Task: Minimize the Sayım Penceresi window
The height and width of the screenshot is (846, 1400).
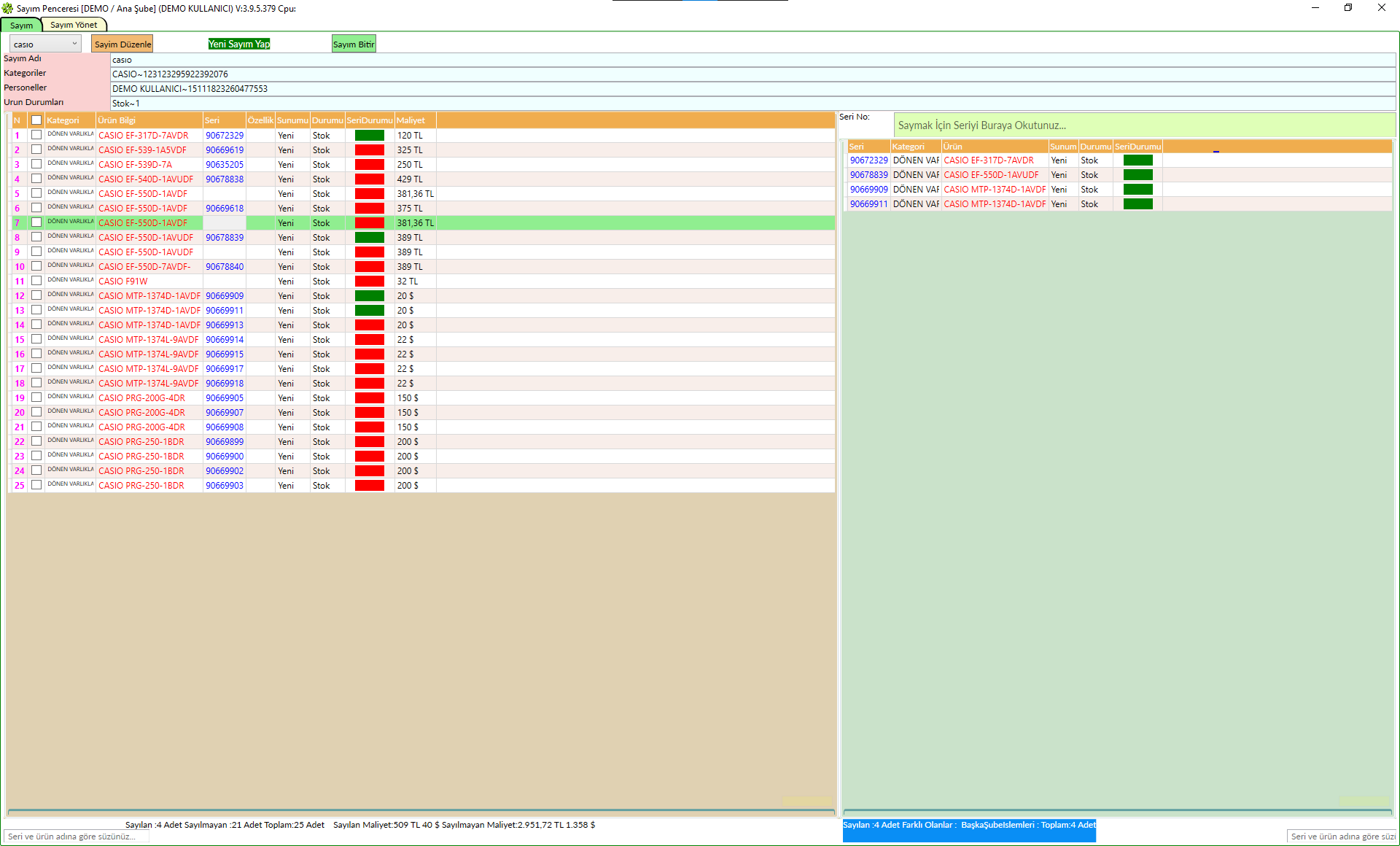Action: (x=1315, y=8)
